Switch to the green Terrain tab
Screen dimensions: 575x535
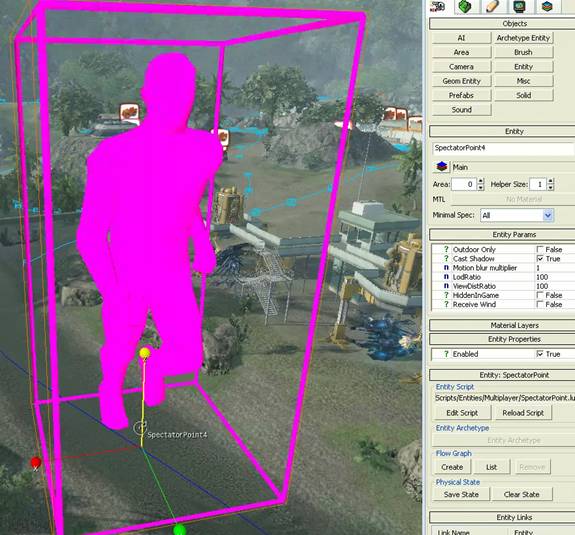465,6
